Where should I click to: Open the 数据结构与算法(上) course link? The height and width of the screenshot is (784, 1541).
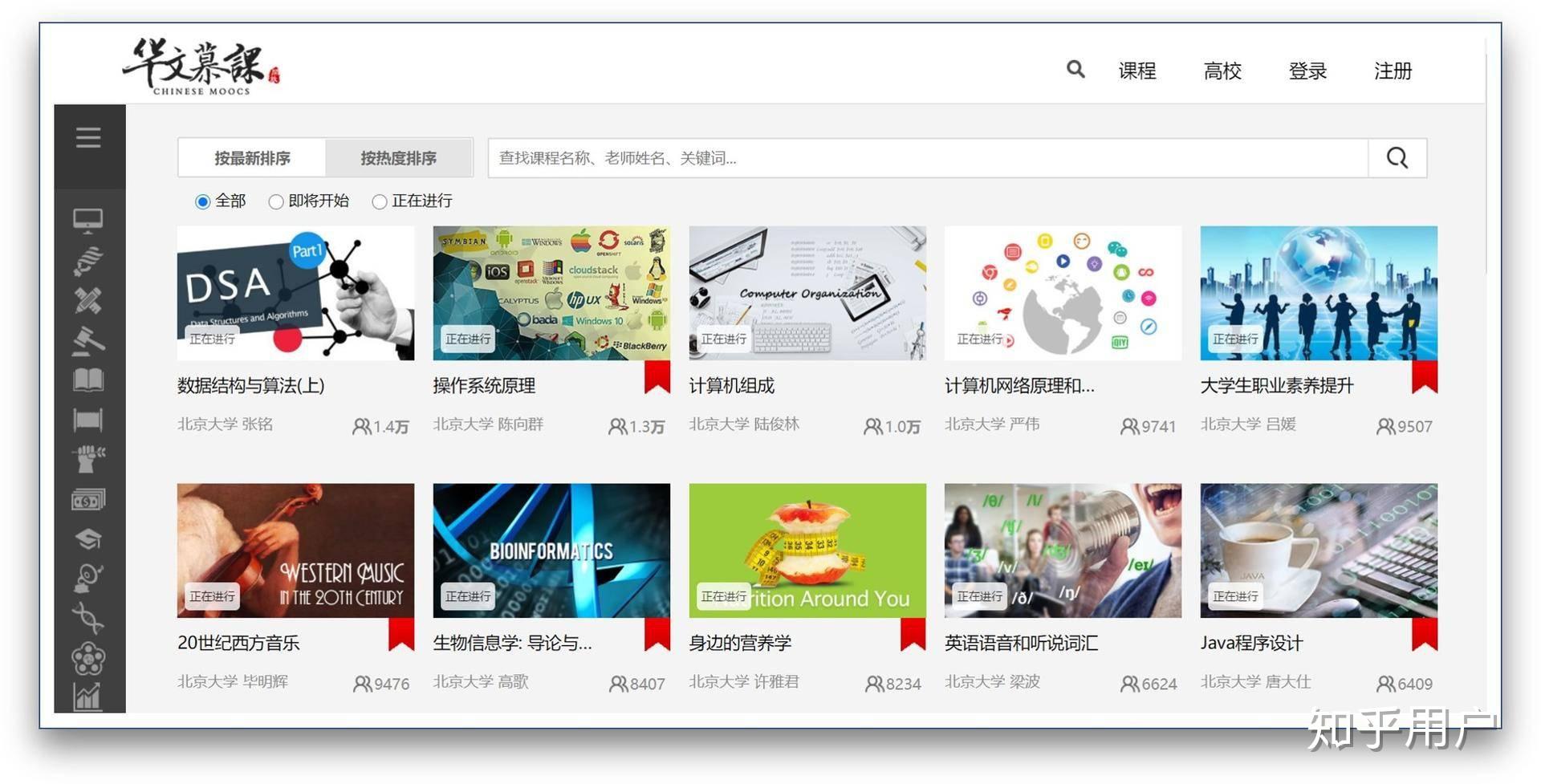[249, 385]
